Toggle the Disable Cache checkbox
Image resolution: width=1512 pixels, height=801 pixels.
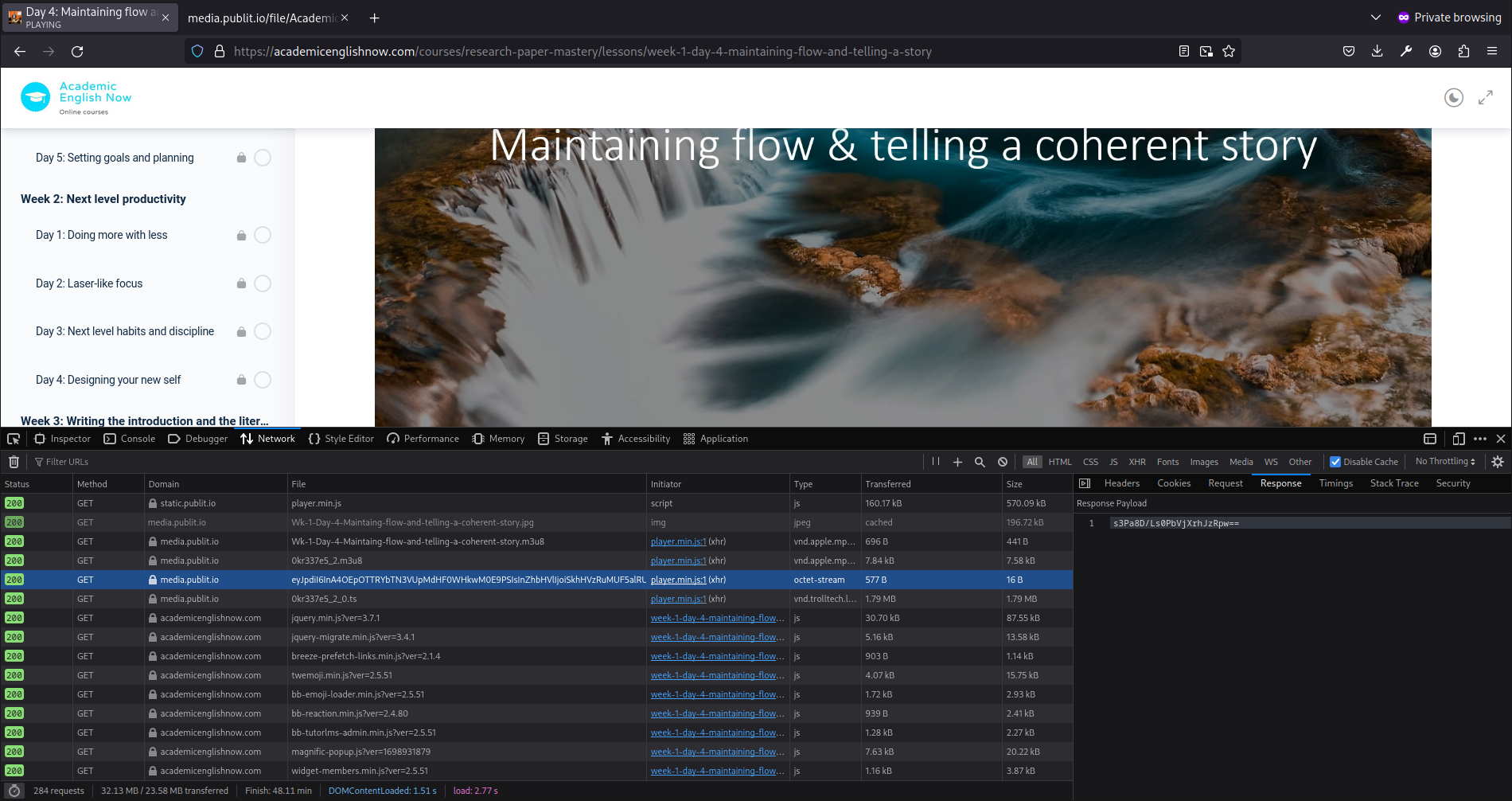pos(1335,462)
